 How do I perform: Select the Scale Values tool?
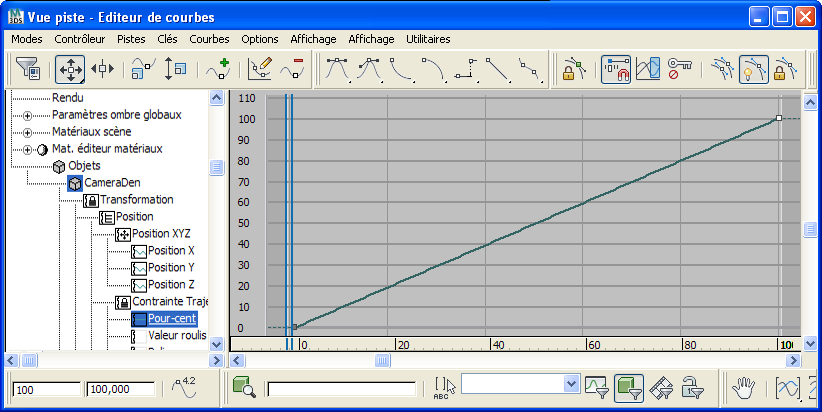click(175, 69)
